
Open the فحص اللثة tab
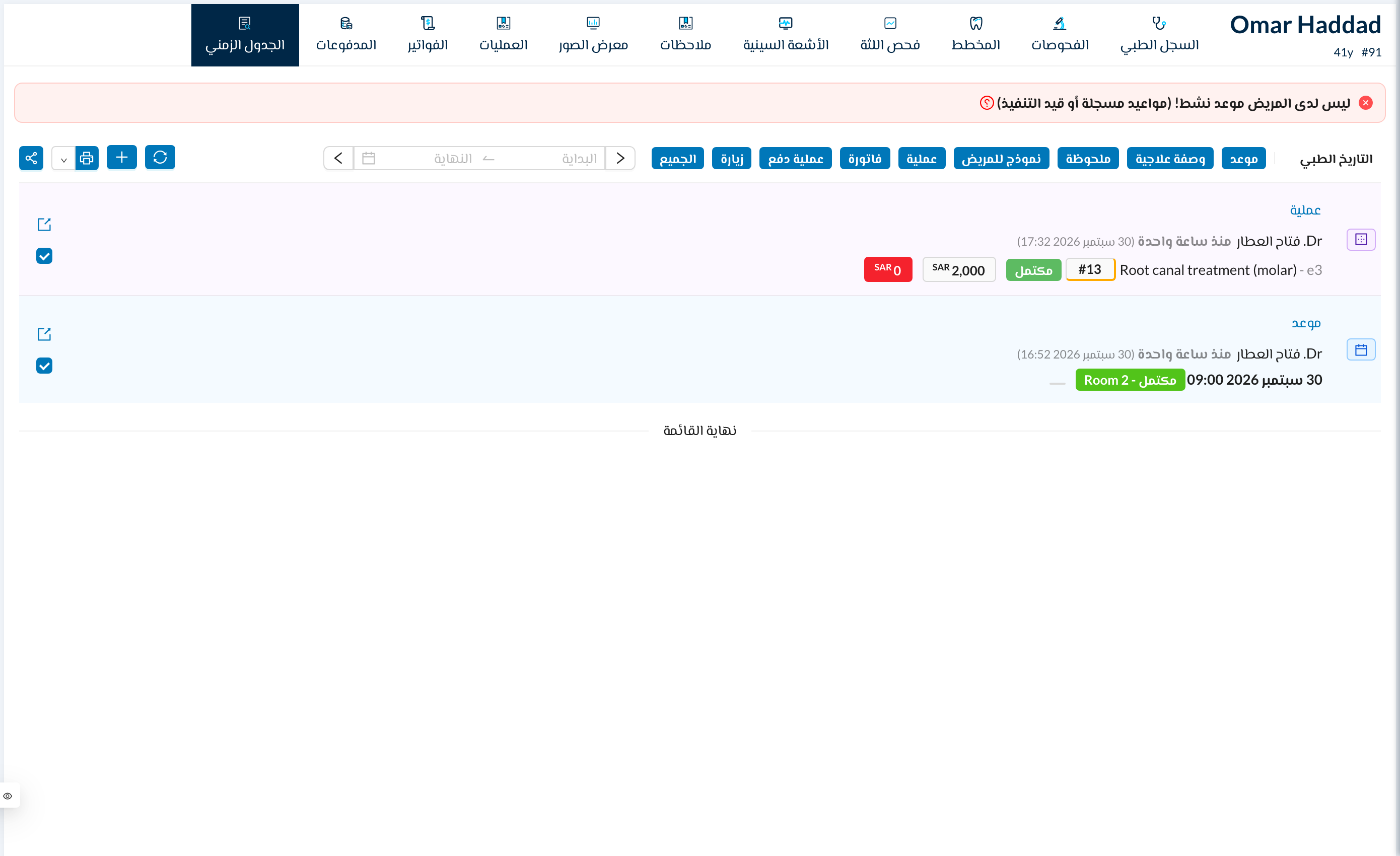890,35
